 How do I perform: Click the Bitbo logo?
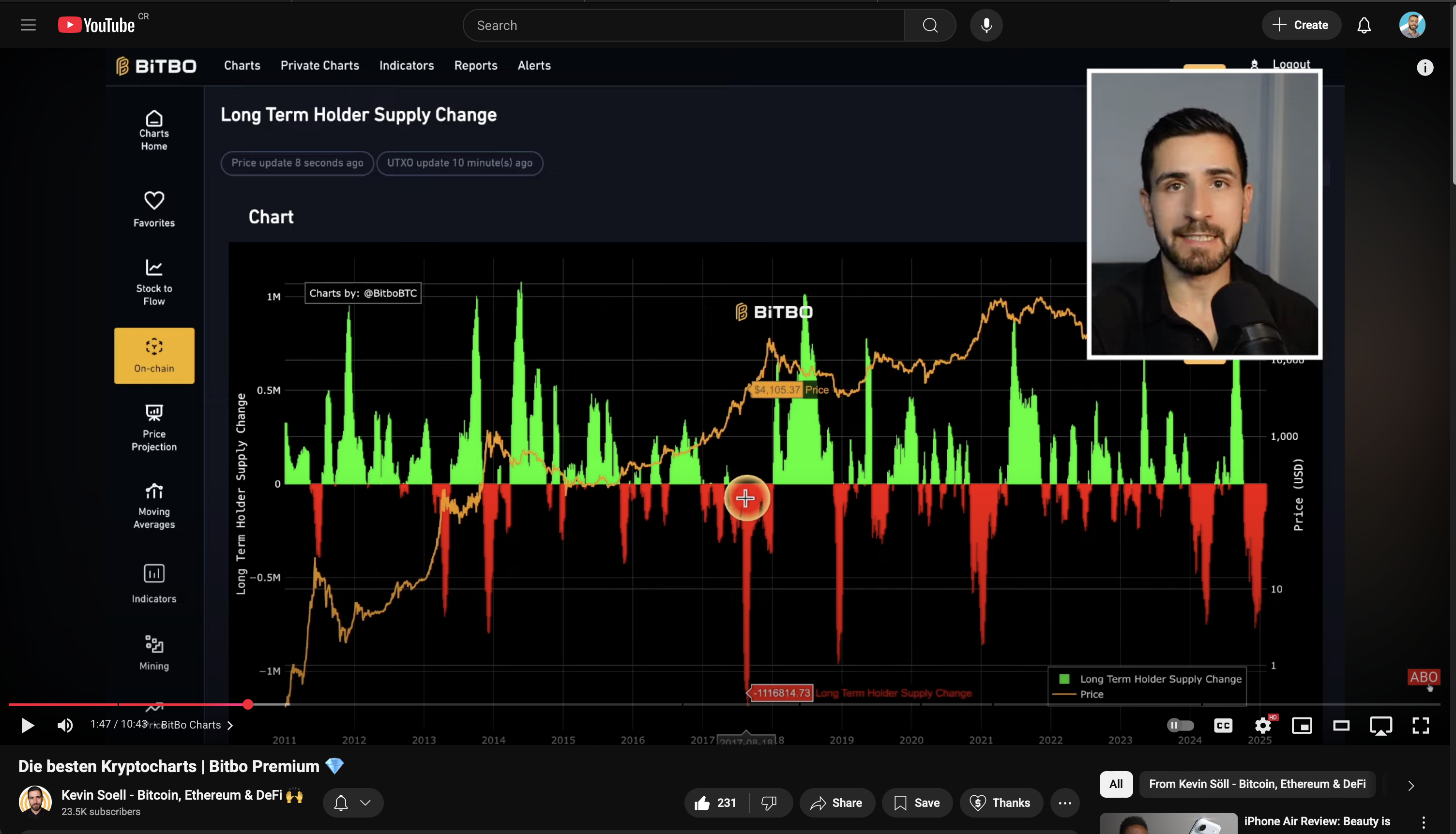tap(156, 66)
